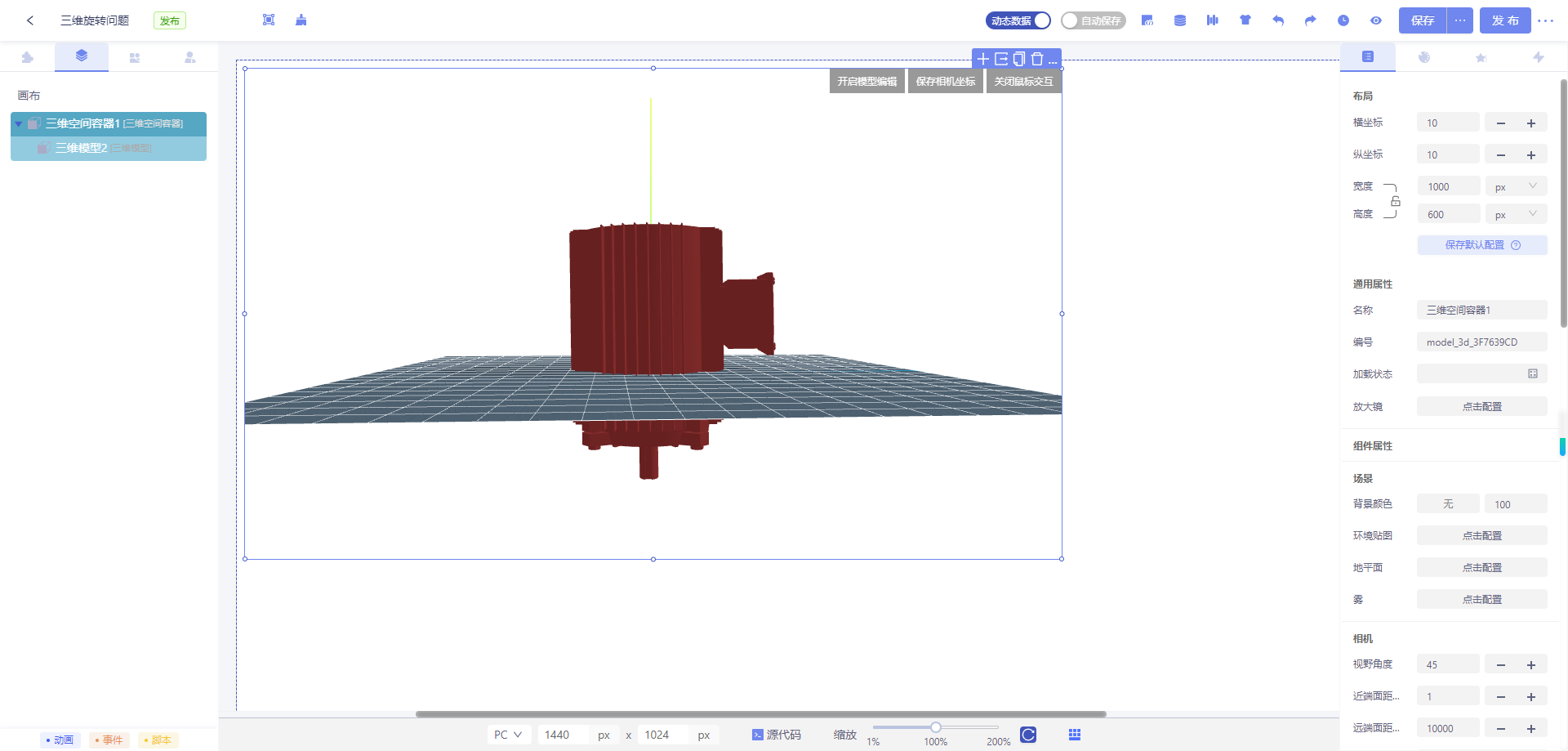Click 点击配置 for 地平面

click(1482, 568)
